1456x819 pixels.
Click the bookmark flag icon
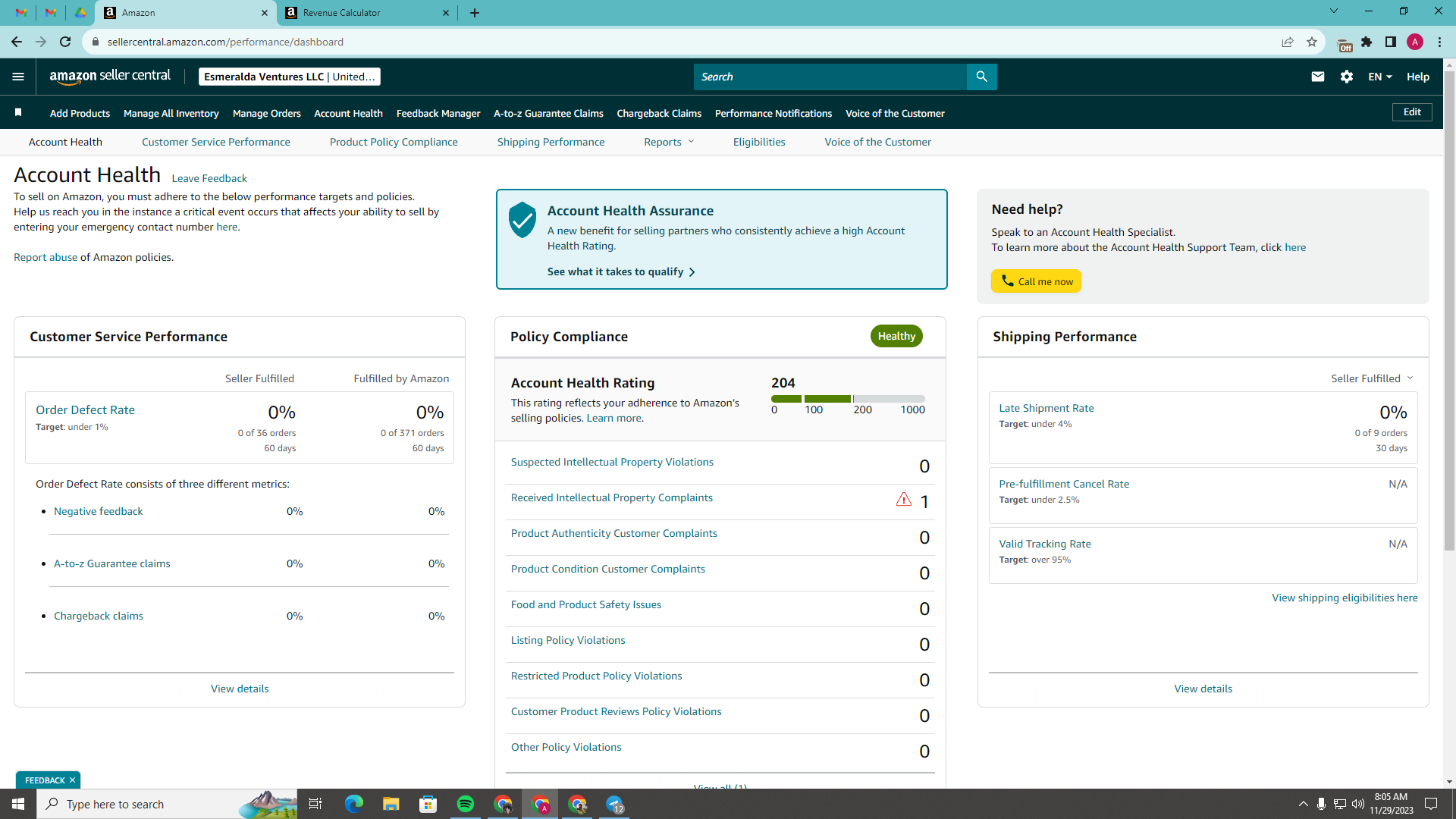[x=18, y=112]
